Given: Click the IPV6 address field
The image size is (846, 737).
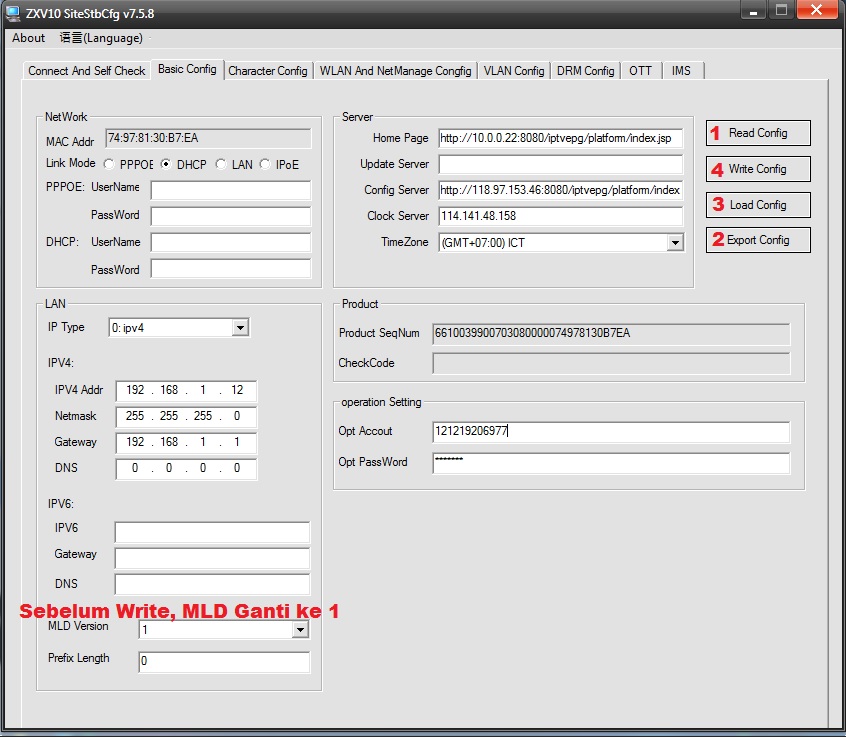Looking at the screenshot, I should click(212, 532).
